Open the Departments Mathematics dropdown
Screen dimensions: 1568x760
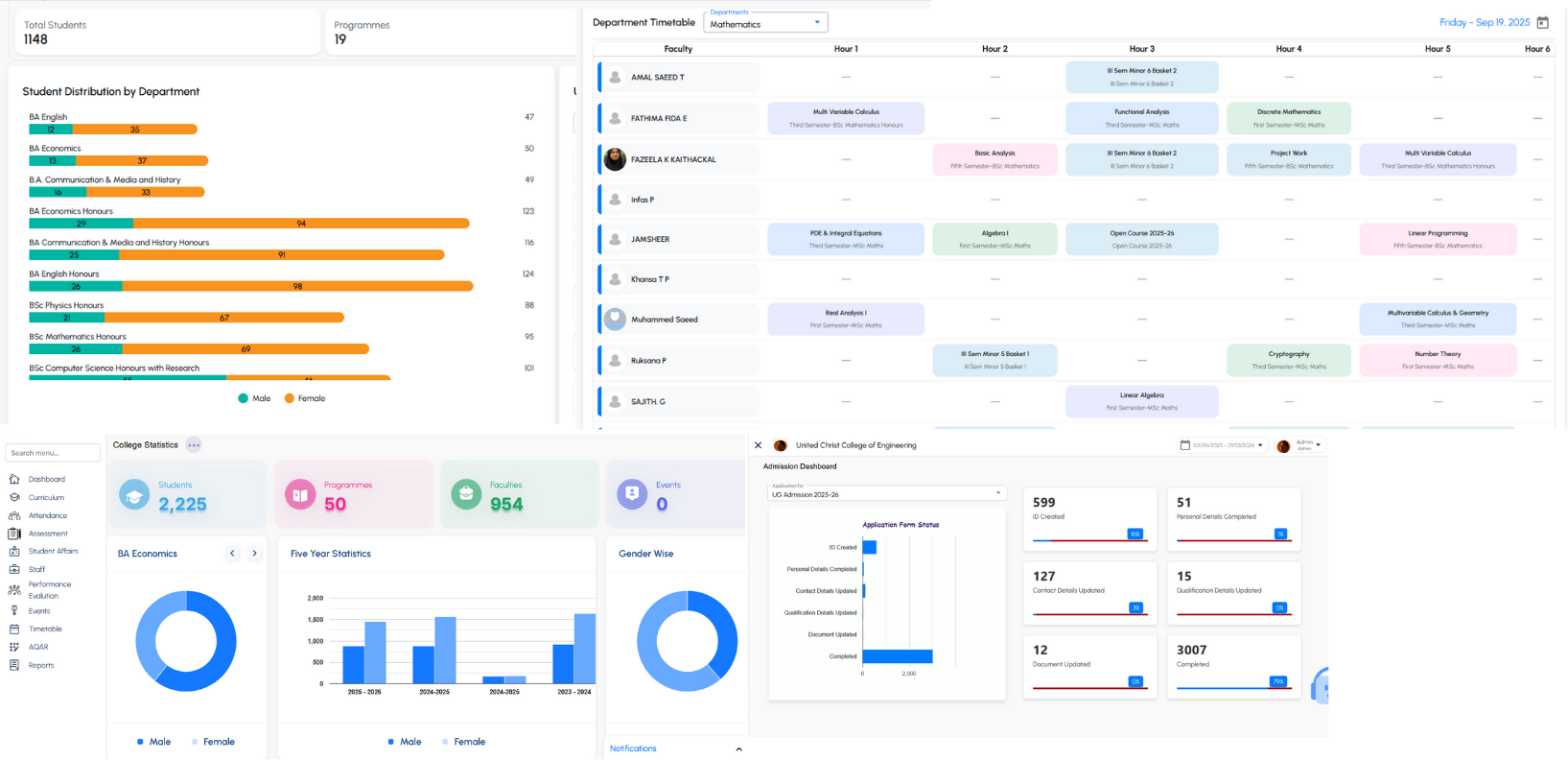tap(764, 23)
